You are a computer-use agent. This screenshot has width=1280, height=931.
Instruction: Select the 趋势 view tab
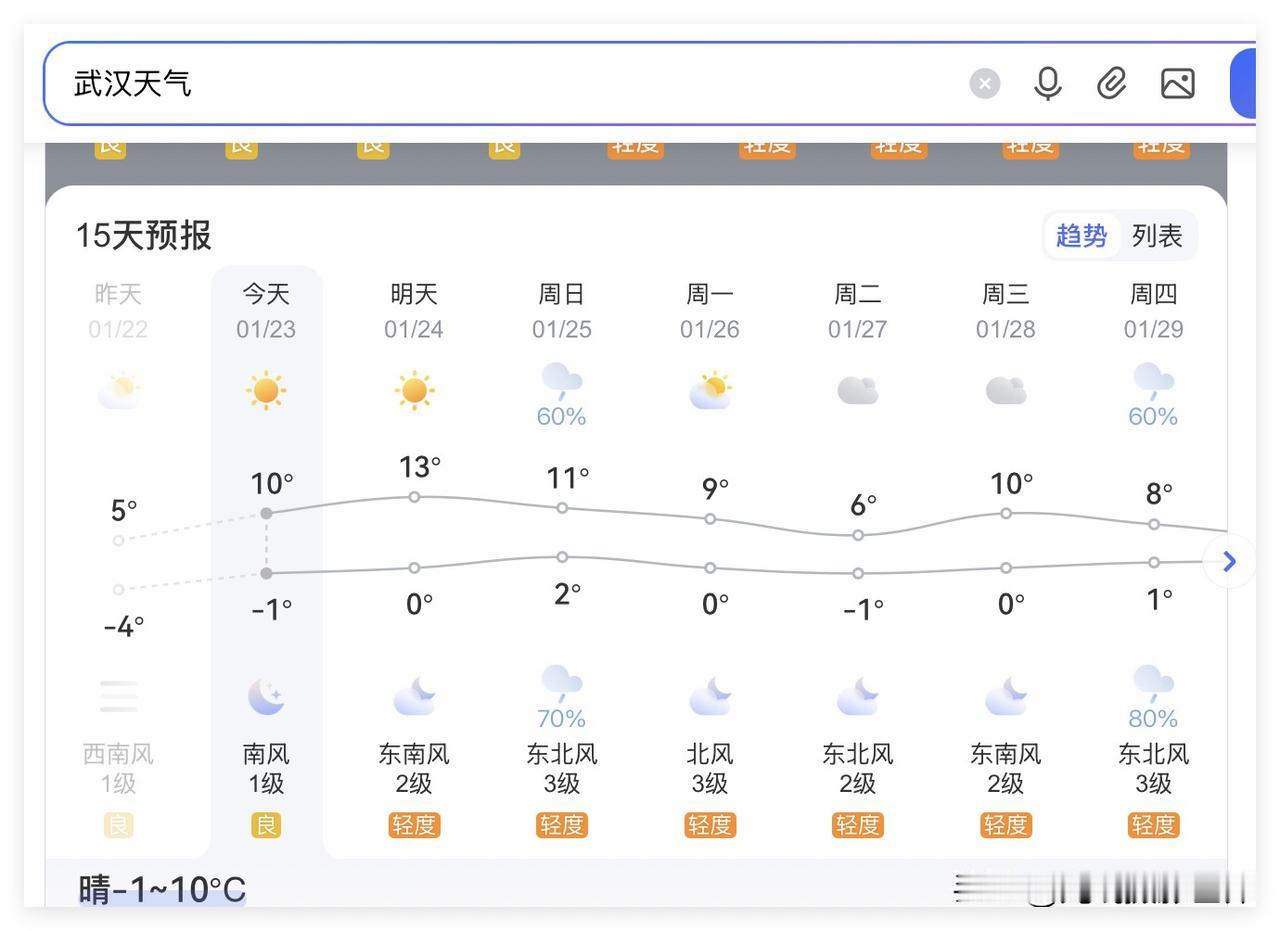1081,236
